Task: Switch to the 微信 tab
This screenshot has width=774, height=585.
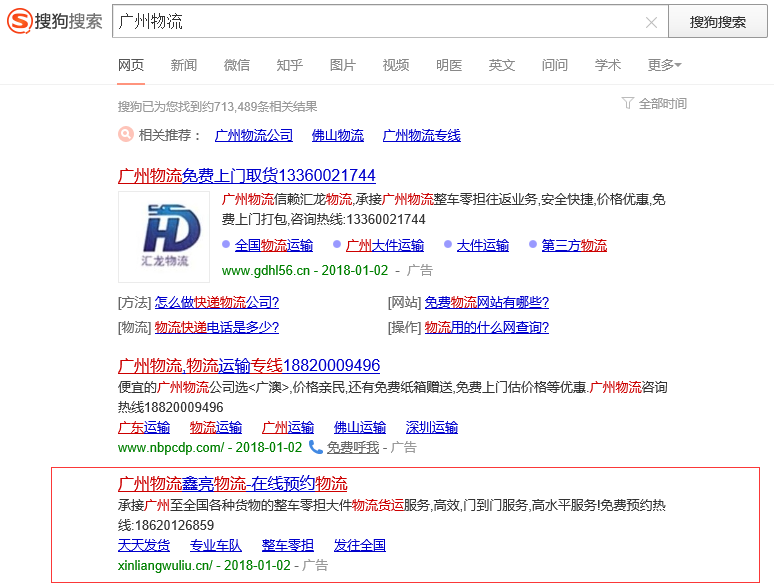Action: click(236, 65)
